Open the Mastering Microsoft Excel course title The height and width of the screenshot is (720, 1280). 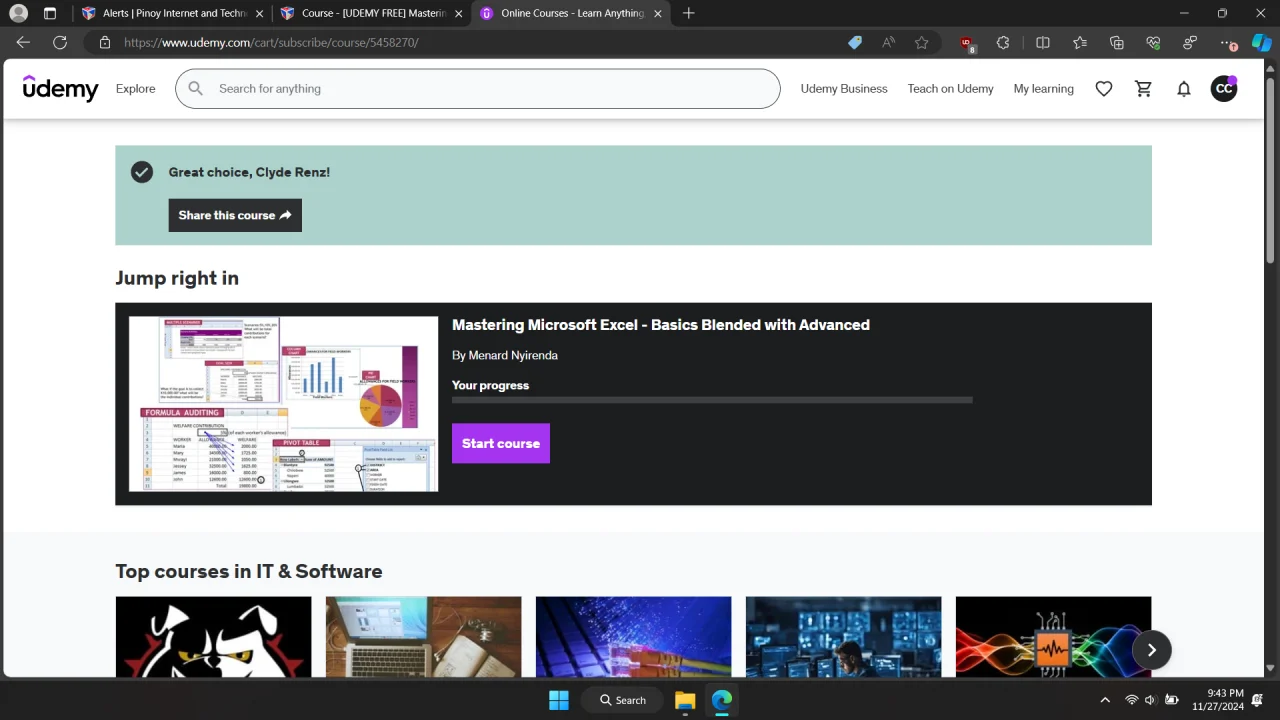click(x=661, y=325)
